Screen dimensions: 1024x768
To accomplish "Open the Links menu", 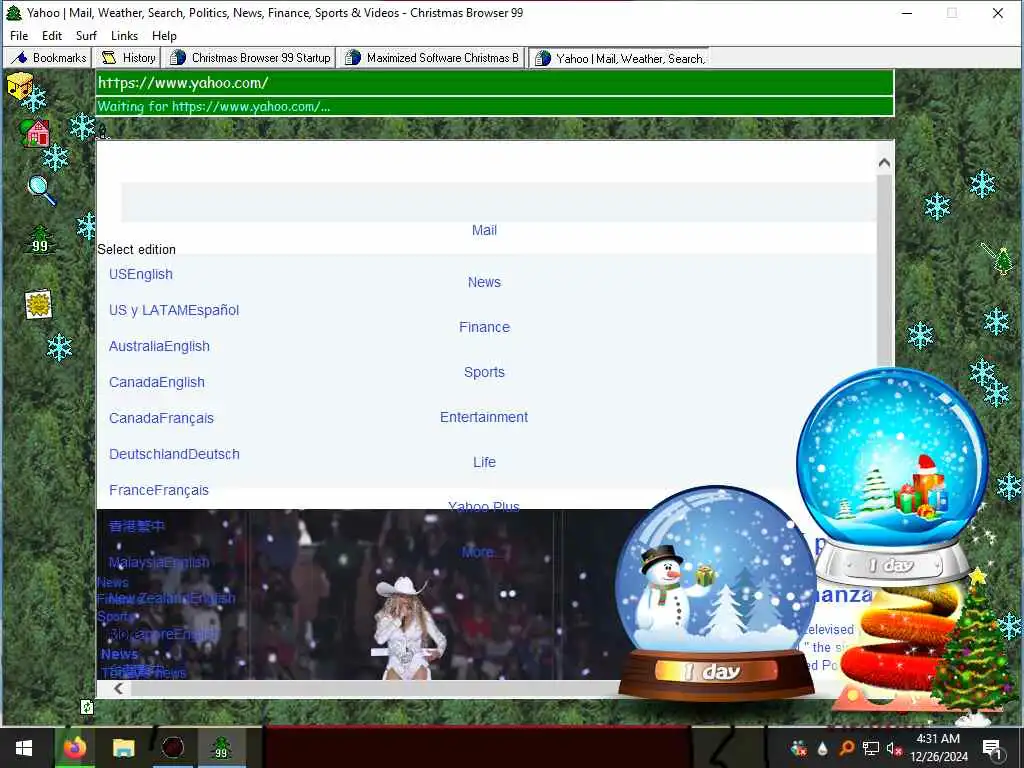I will pos(124,36).
